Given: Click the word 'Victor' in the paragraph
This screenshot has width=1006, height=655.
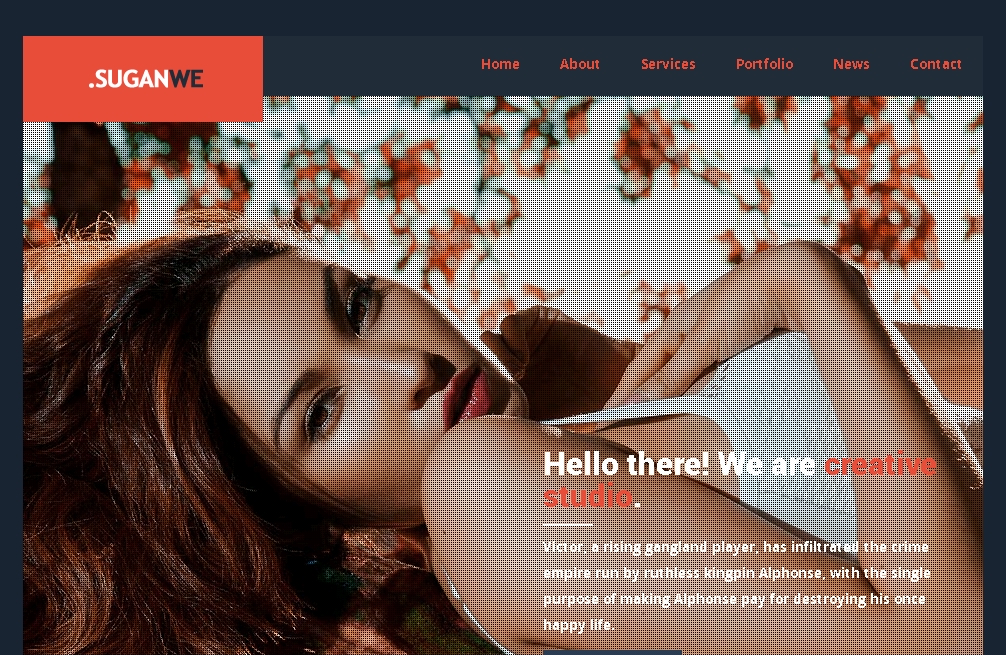Looking at the screenshot, I should click(x=563, y=547).
